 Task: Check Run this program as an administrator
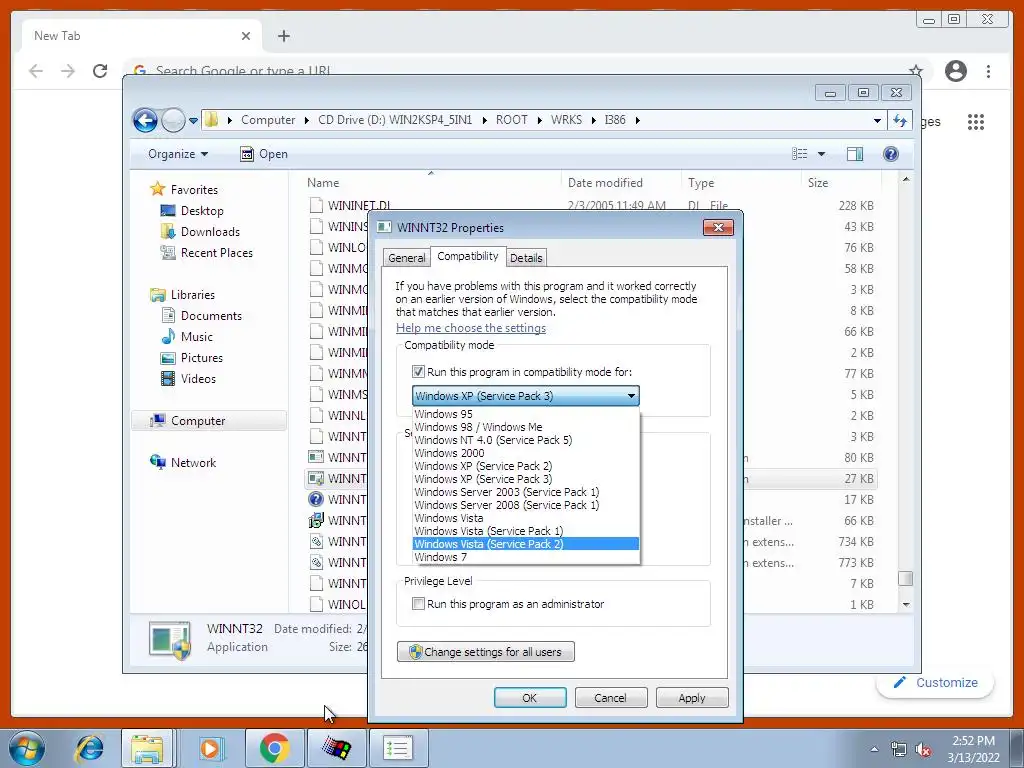click(x=419, y=603)
